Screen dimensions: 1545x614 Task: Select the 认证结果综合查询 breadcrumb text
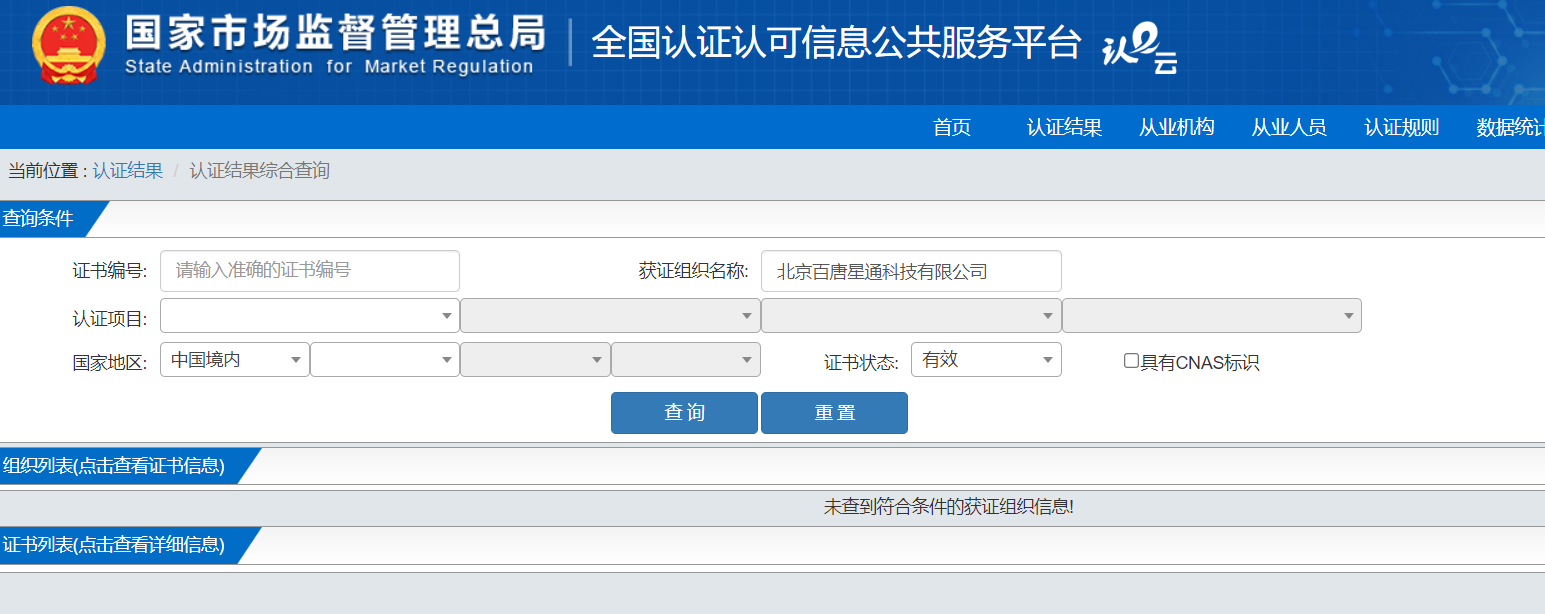pyautogui.click(x=259, y=171)
